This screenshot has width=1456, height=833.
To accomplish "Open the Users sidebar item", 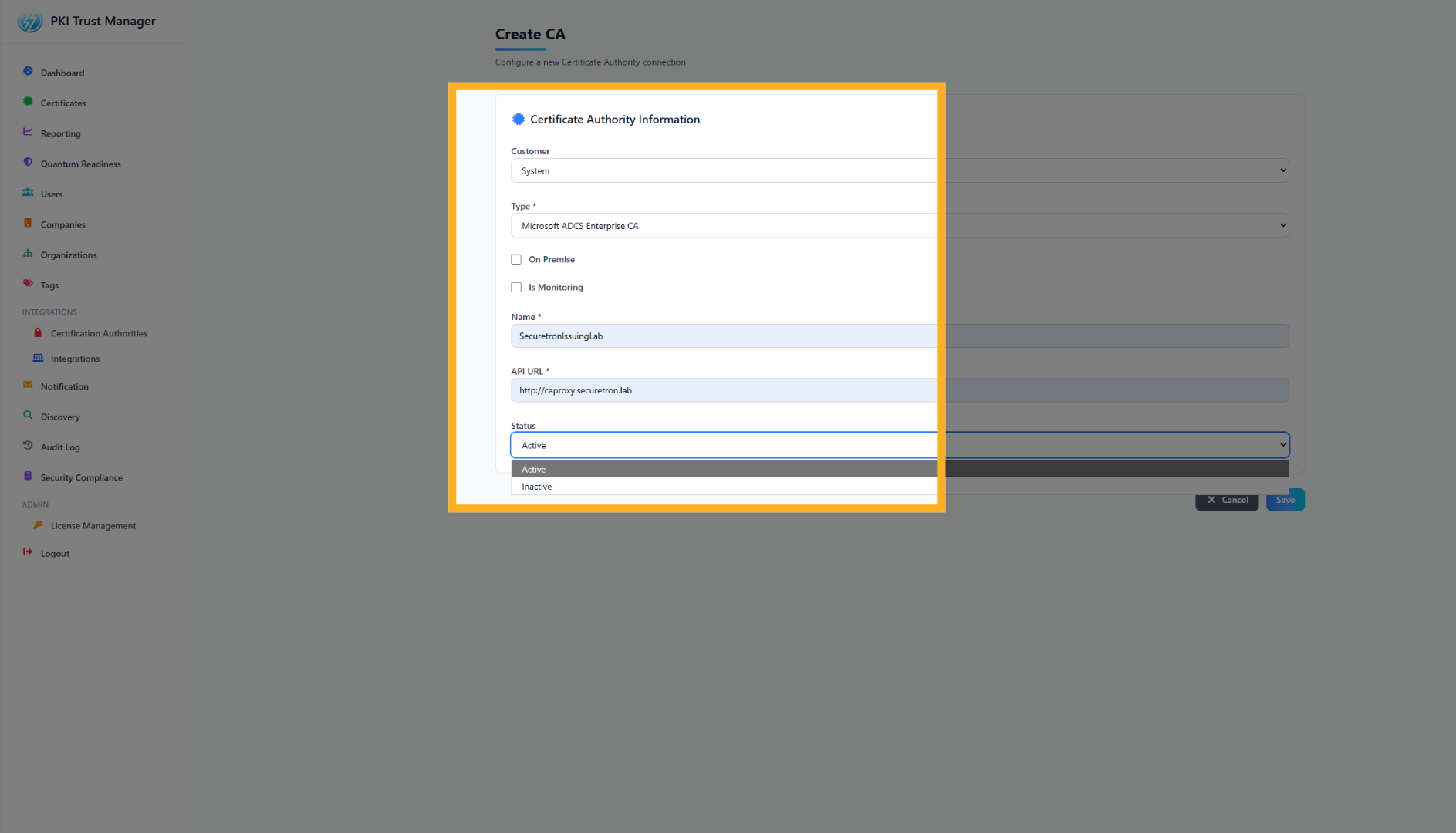I will pos(52,194).
